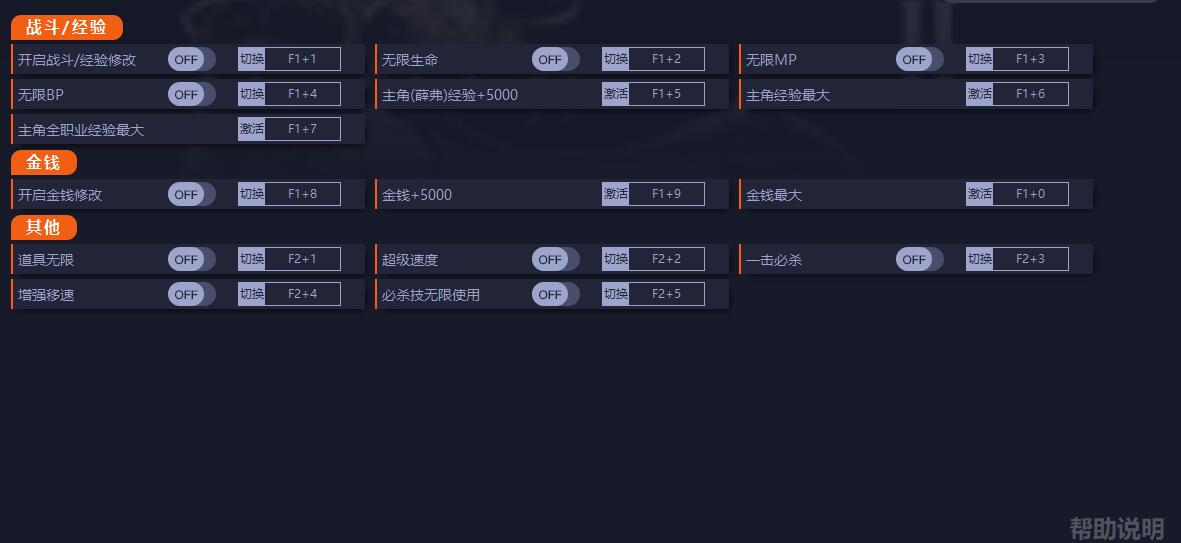Open the 帮助说明 help link
Screen dimensions: 1181x543
click(1116, 528)
